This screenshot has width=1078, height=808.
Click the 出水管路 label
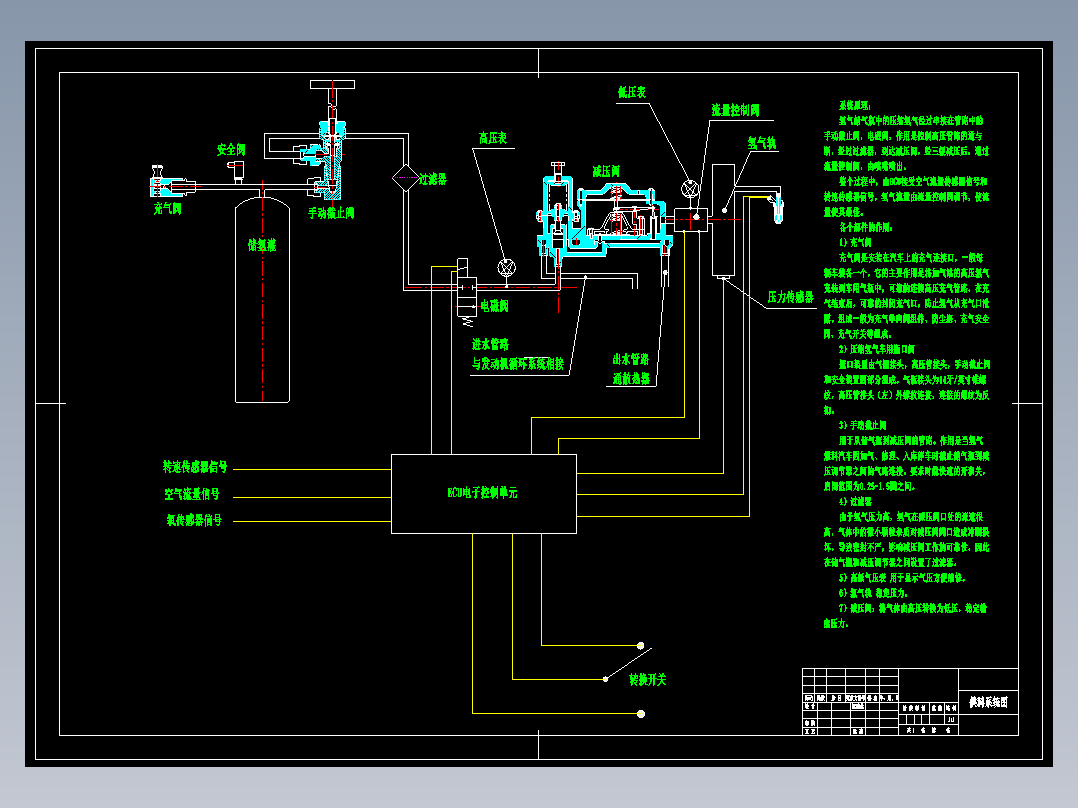tap(630, 360)
